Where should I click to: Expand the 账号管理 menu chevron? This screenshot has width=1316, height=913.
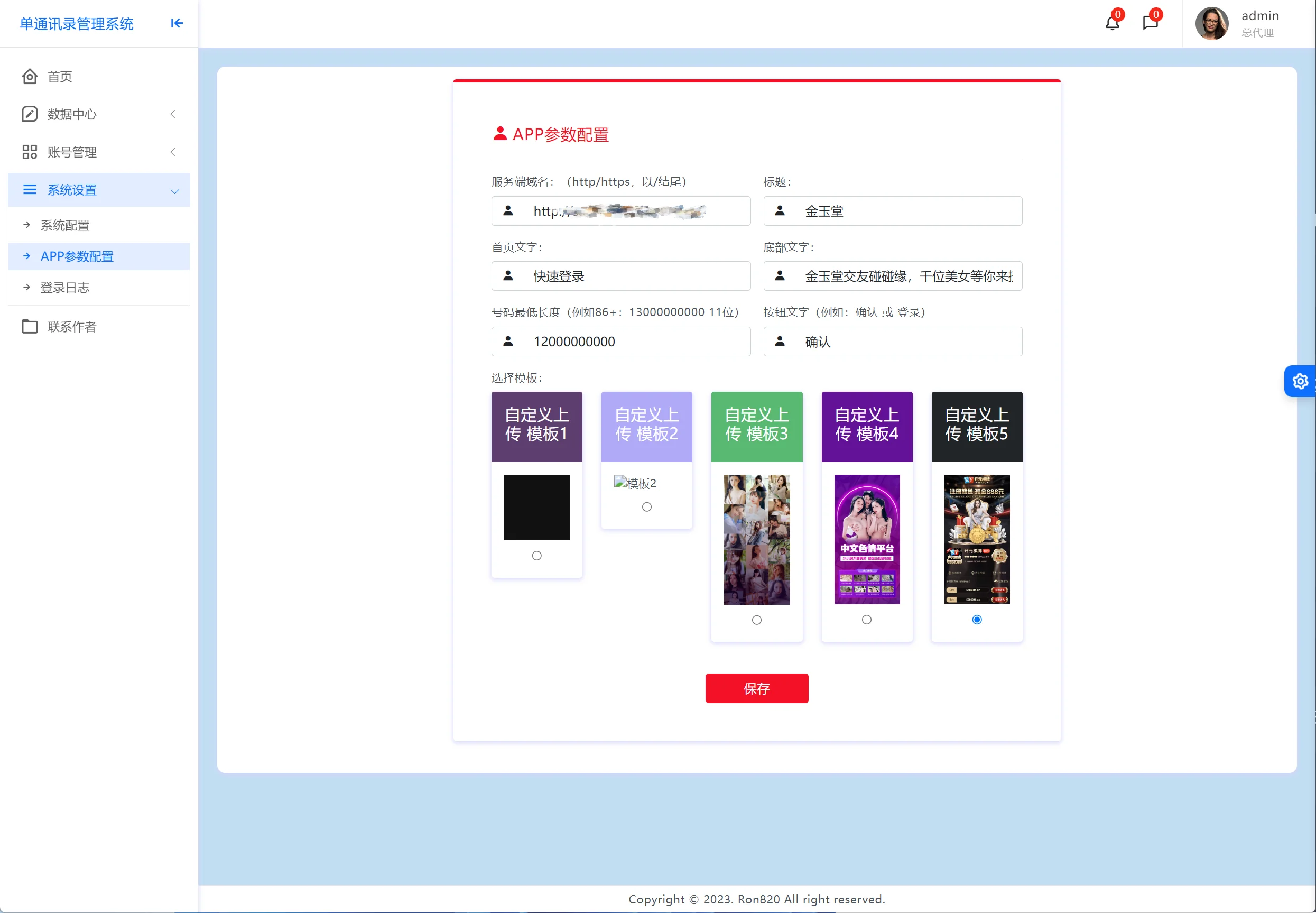coord(173,152)
